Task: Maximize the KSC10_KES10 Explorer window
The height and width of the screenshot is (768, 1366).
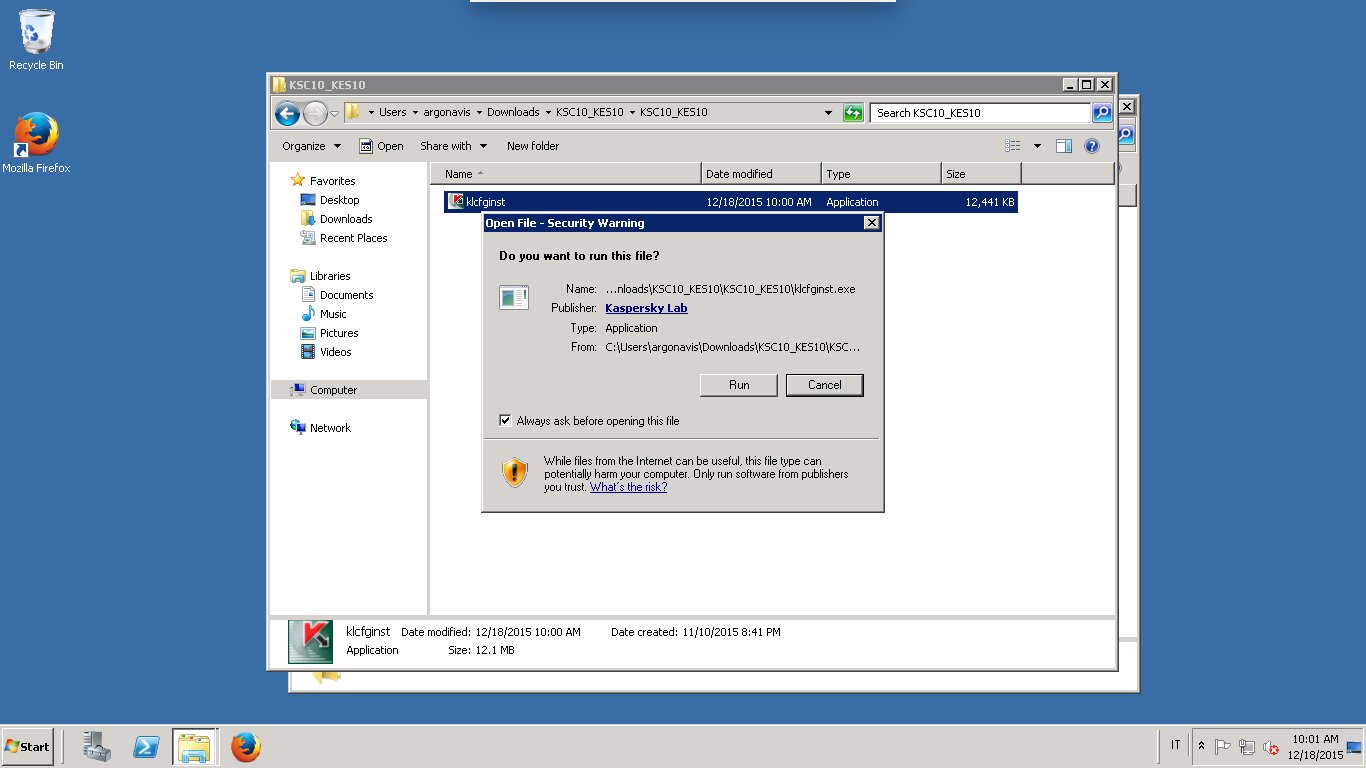Action: [x=1086, y=85]
